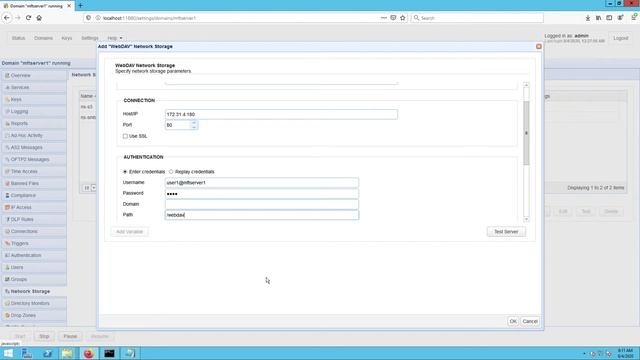
Task: Focus the empty Domain input field
Action: click(262, 204)
